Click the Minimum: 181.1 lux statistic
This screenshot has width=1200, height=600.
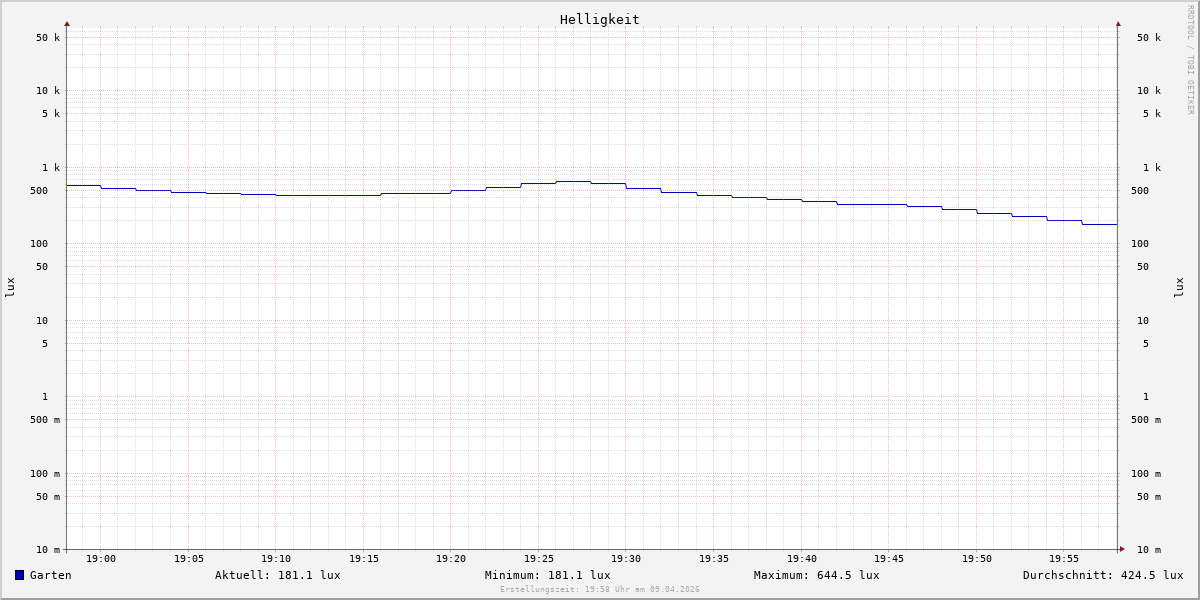[547, 575]
